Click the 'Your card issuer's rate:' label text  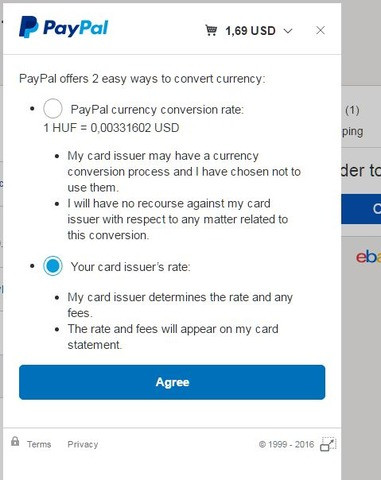[130, 267]
